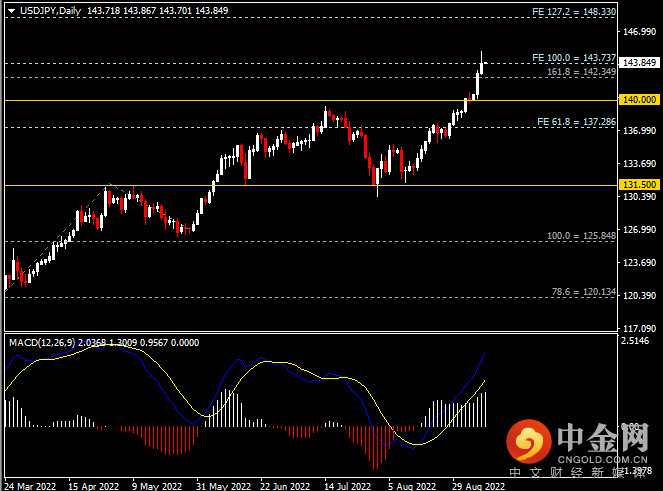Select the USDJPY,Daily chart title text
663x491 pixels.
click(50, 11)
